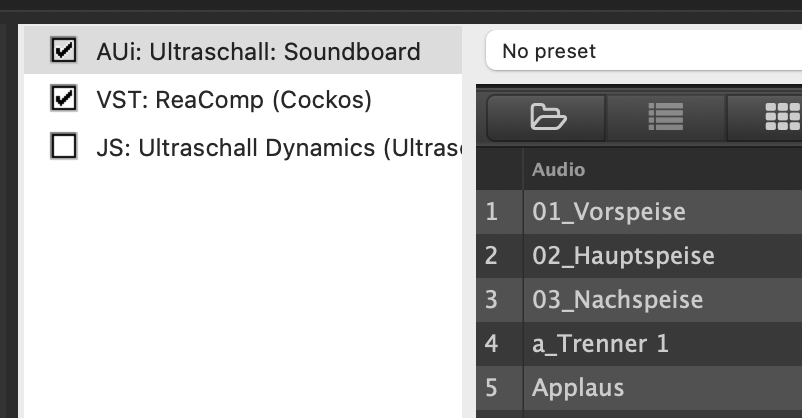The width and height of the screenshot is (802, 418).
Task: Click the row number 4 cell
Action: click(491, 344)
